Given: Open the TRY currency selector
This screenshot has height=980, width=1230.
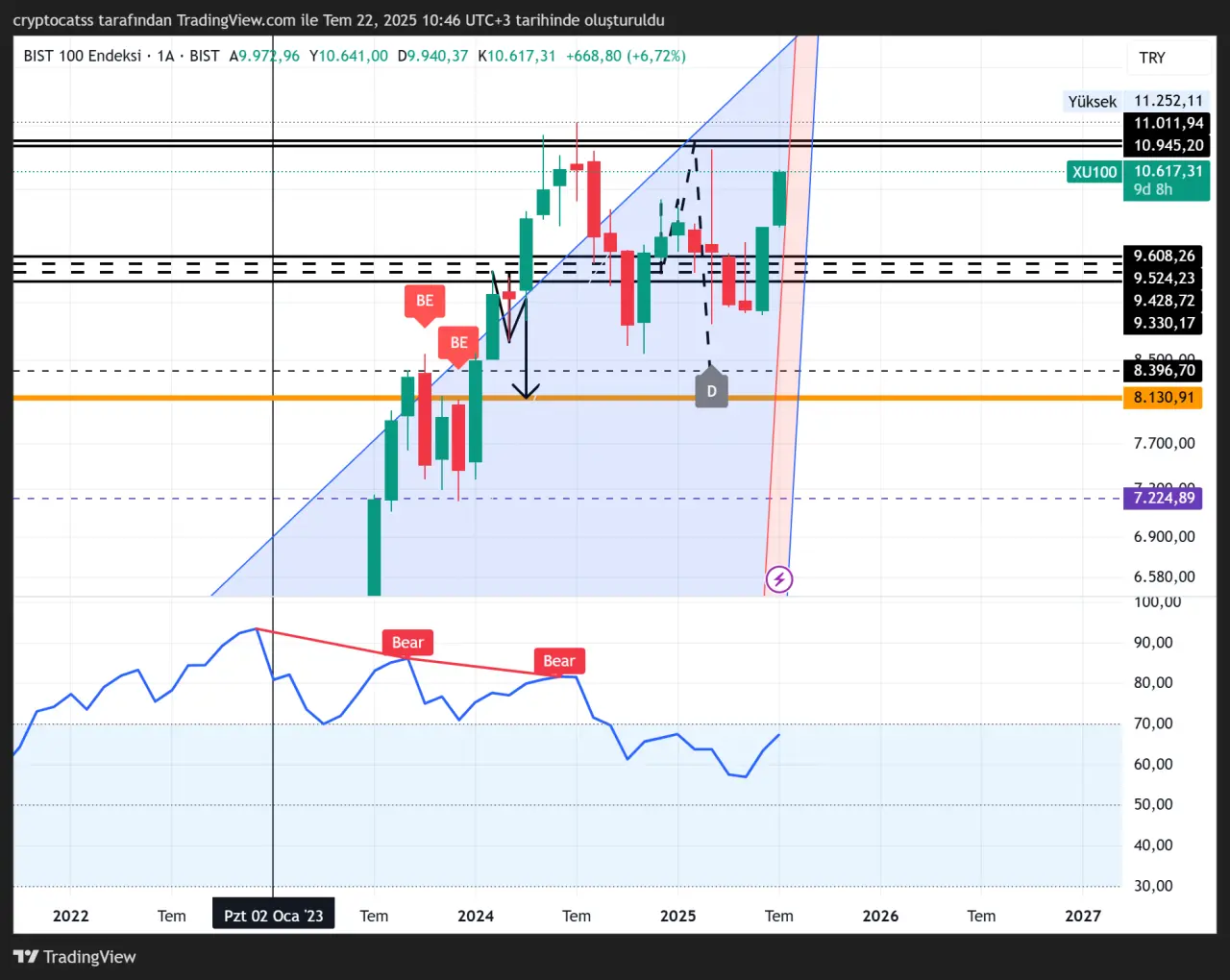Looking at the screenshot, I should point(1152,58).
